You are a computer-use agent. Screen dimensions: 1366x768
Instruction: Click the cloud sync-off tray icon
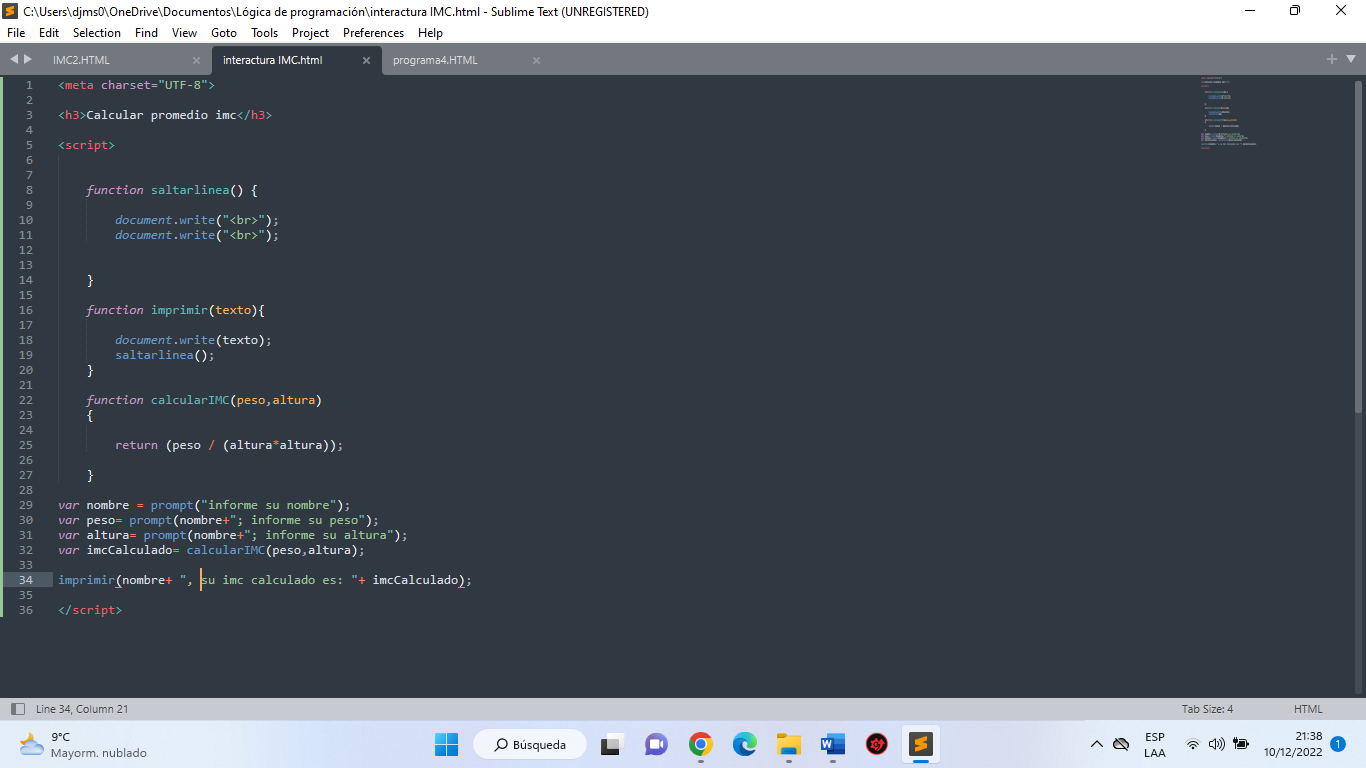tap(1121, 744)
